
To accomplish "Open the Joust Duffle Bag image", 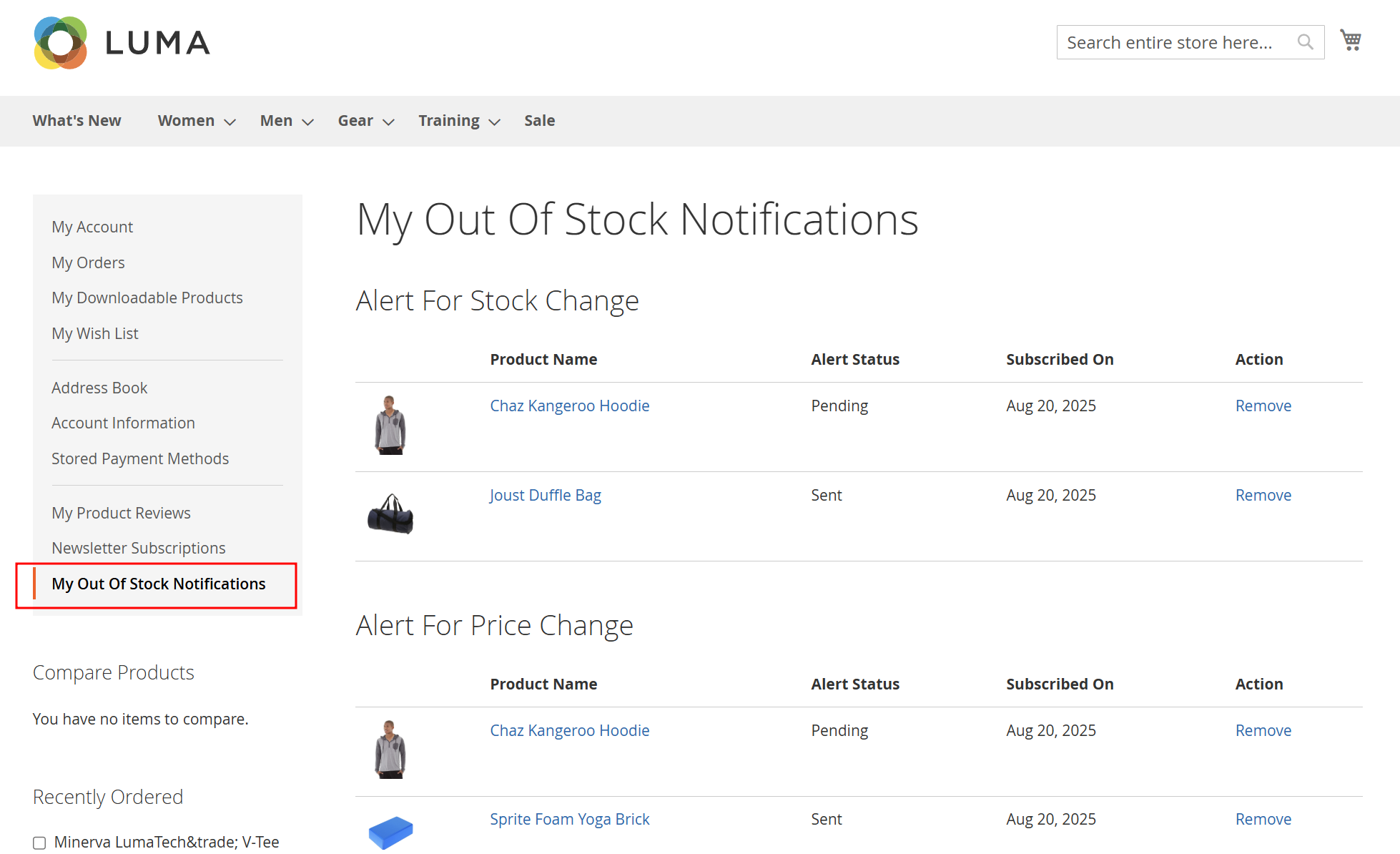I will point(390,514).
